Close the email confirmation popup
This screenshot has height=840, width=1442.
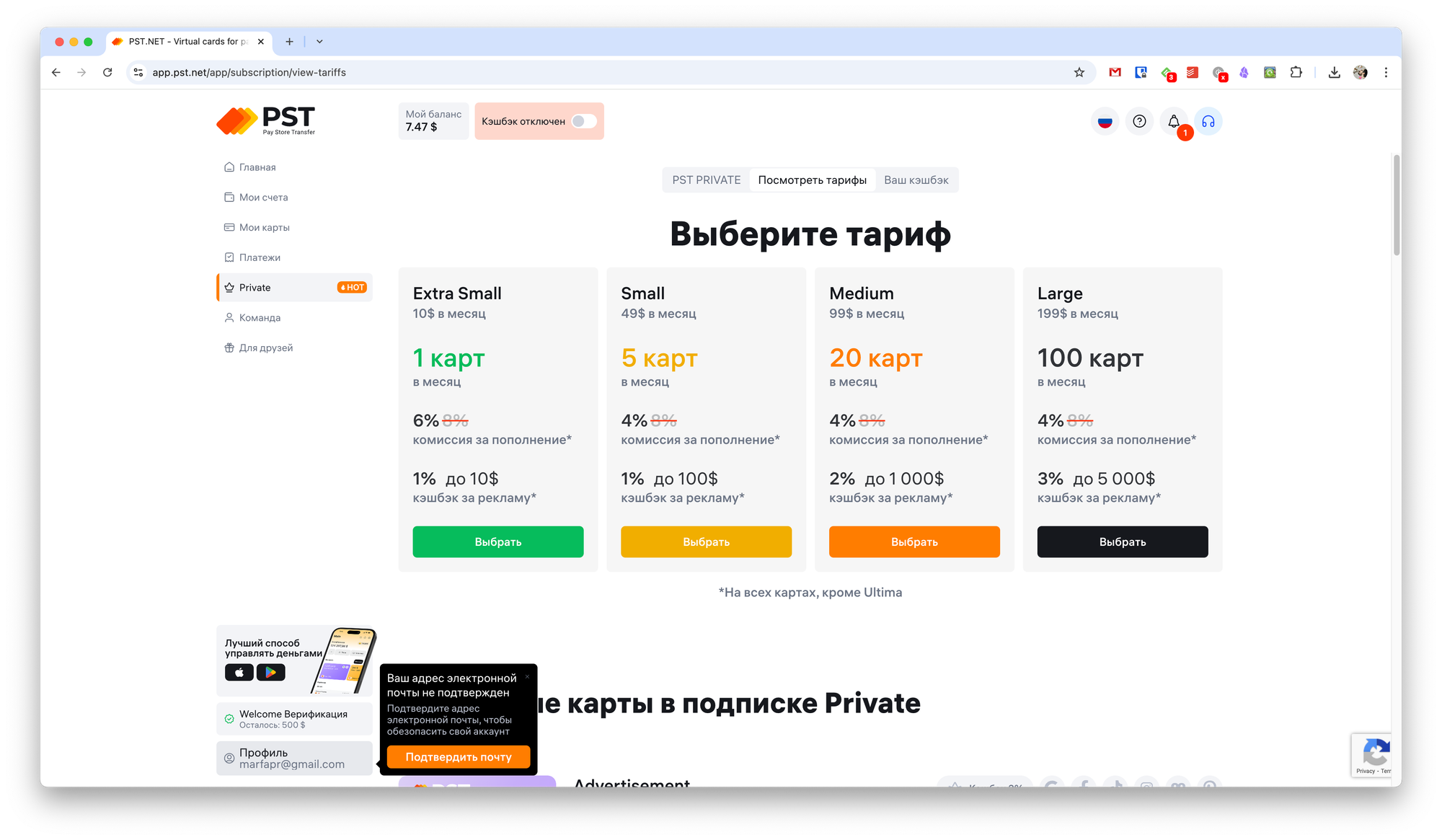527,676
